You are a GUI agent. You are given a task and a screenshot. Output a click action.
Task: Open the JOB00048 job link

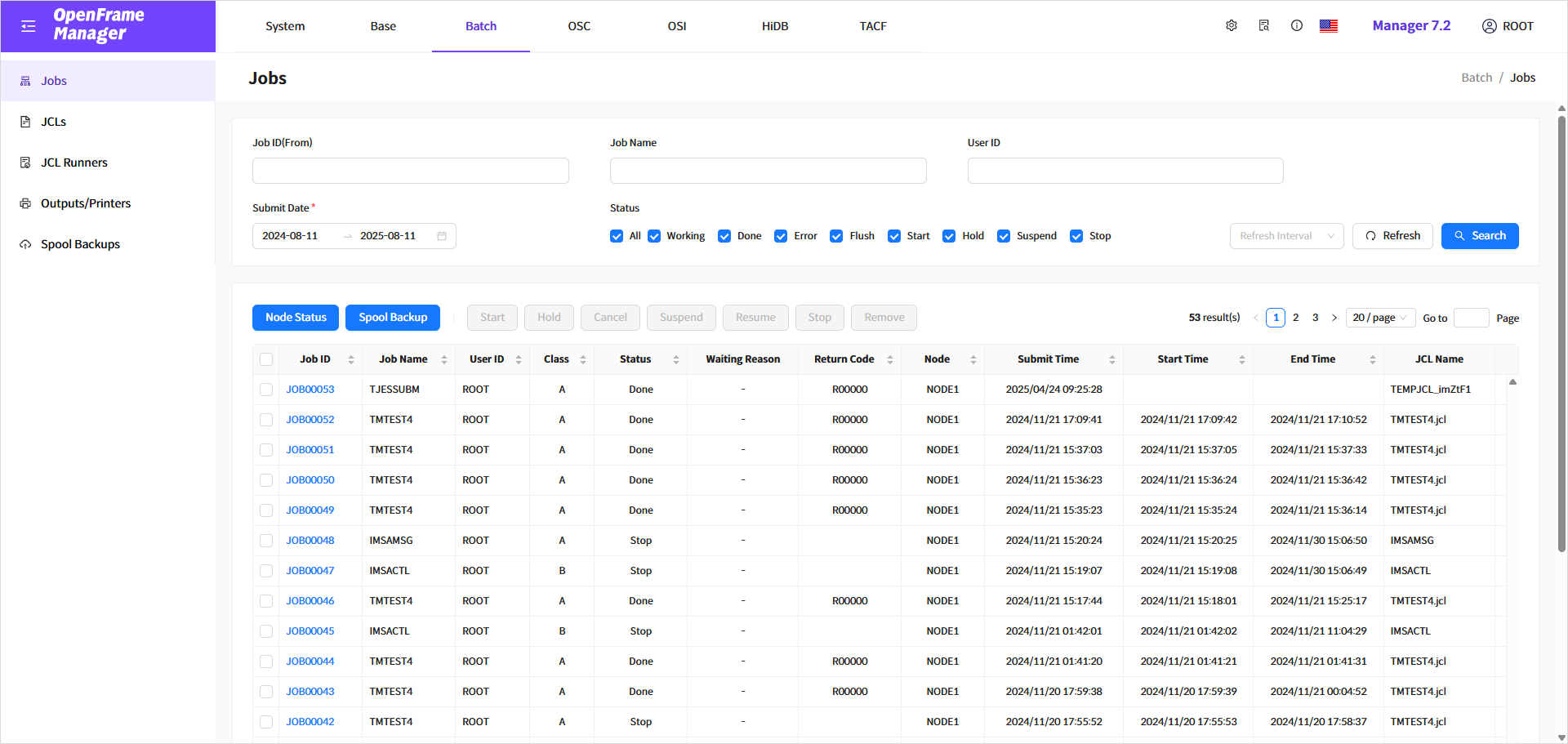310,541
